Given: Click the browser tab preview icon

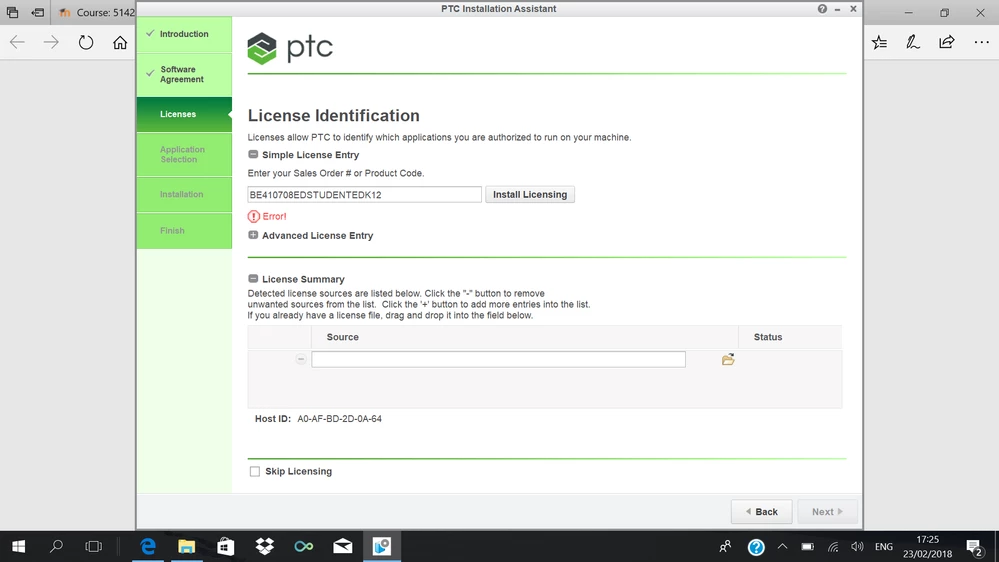Looking at the screenshot, I should coord(12,13).
